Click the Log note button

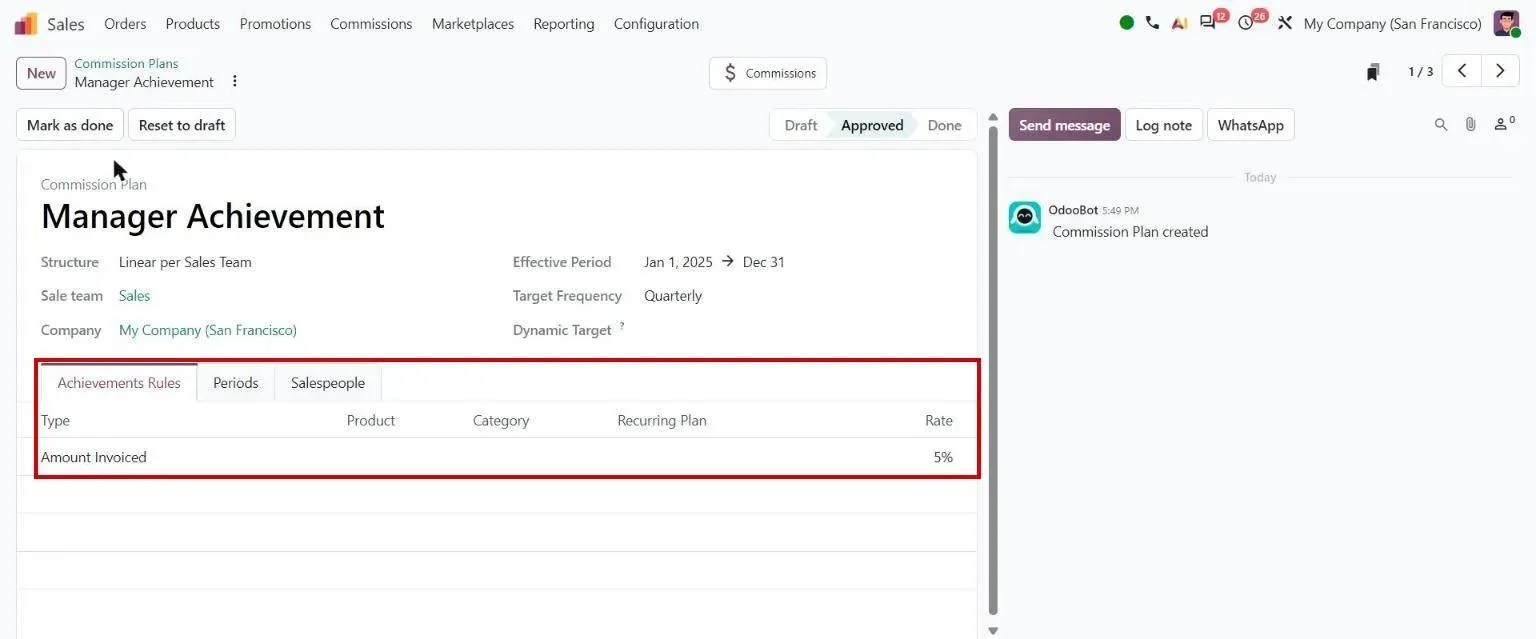click(1164, 125)
